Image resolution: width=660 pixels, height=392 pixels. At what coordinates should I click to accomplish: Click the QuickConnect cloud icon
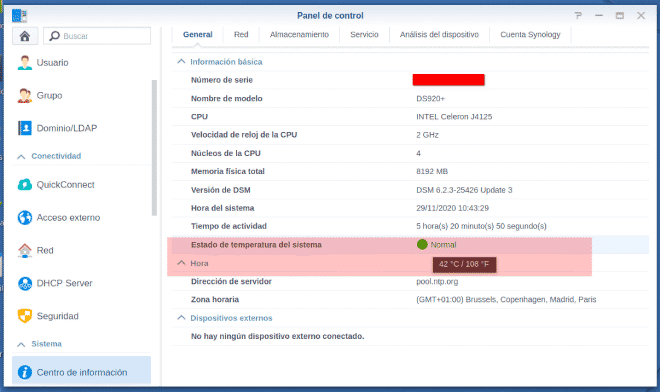click(x=25, y=184)
